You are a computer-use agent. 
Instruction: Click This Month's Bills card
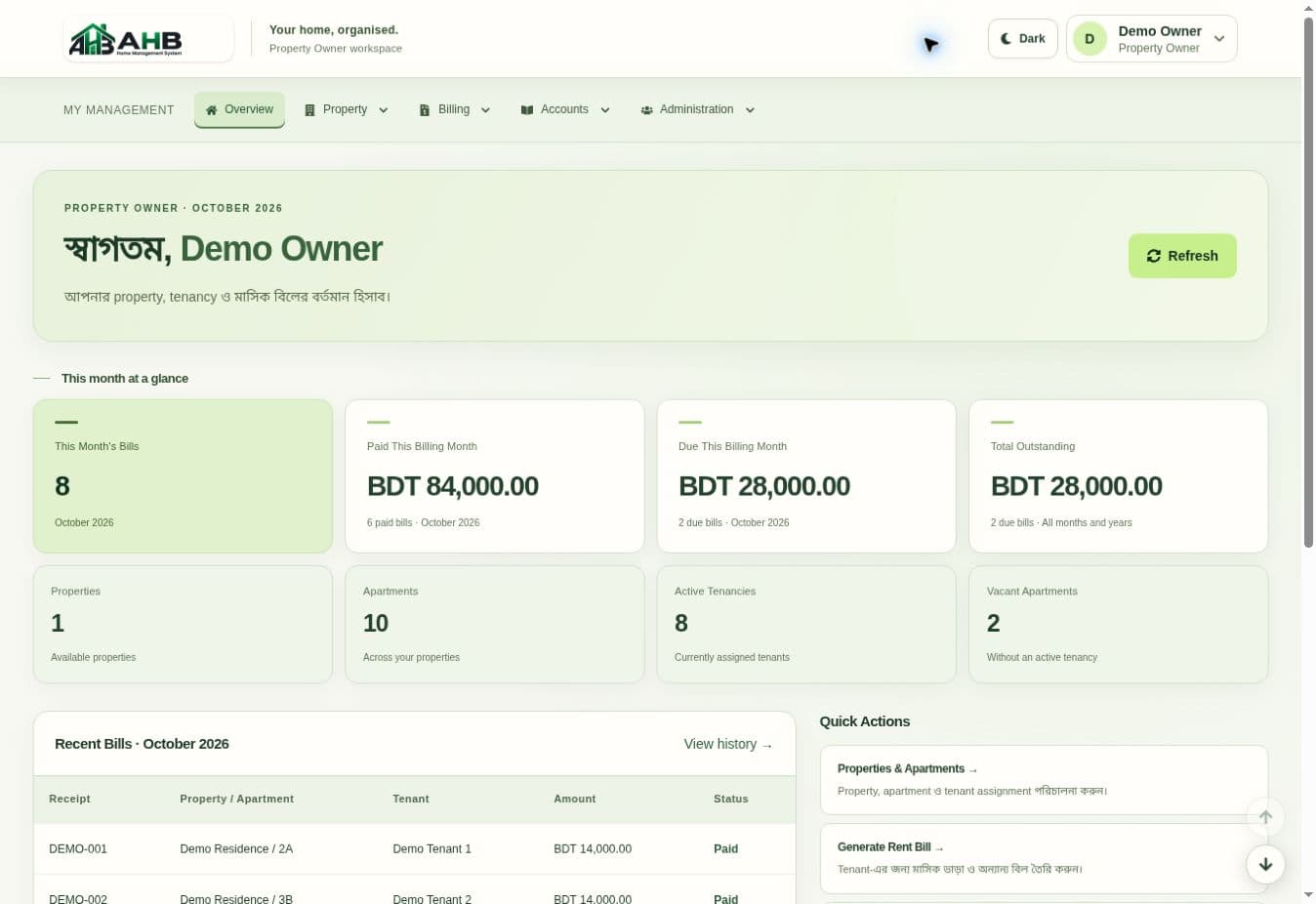[x=183, y=475]
